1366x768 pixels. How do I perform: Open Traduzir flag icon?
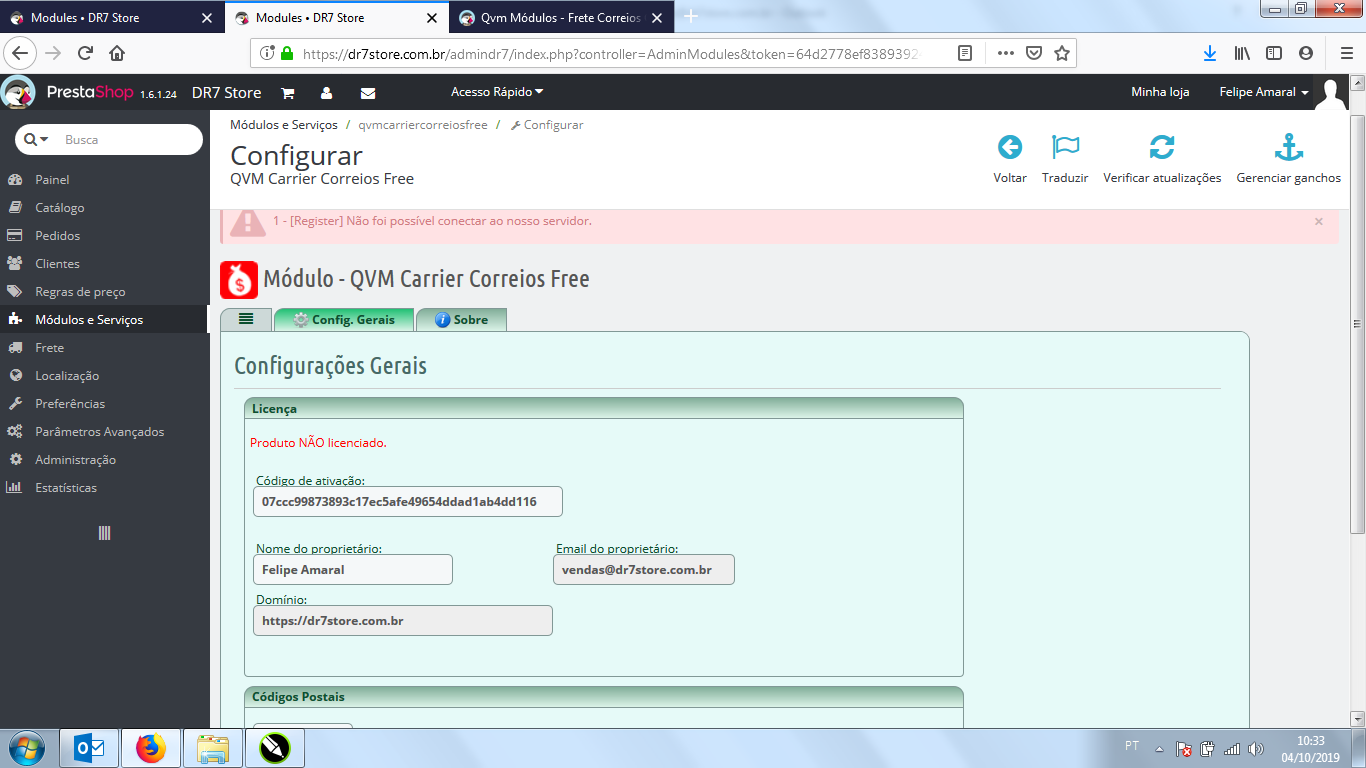[1065, 148]
